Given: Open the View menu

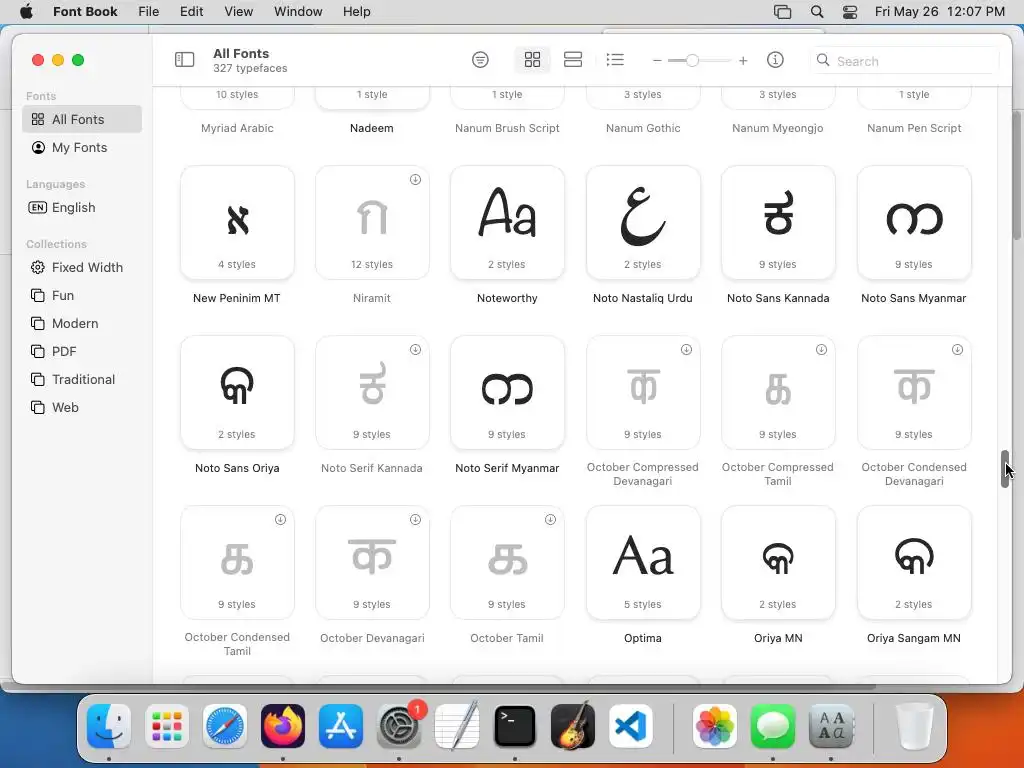Looking at the screenshot, I should coord(238,11).
